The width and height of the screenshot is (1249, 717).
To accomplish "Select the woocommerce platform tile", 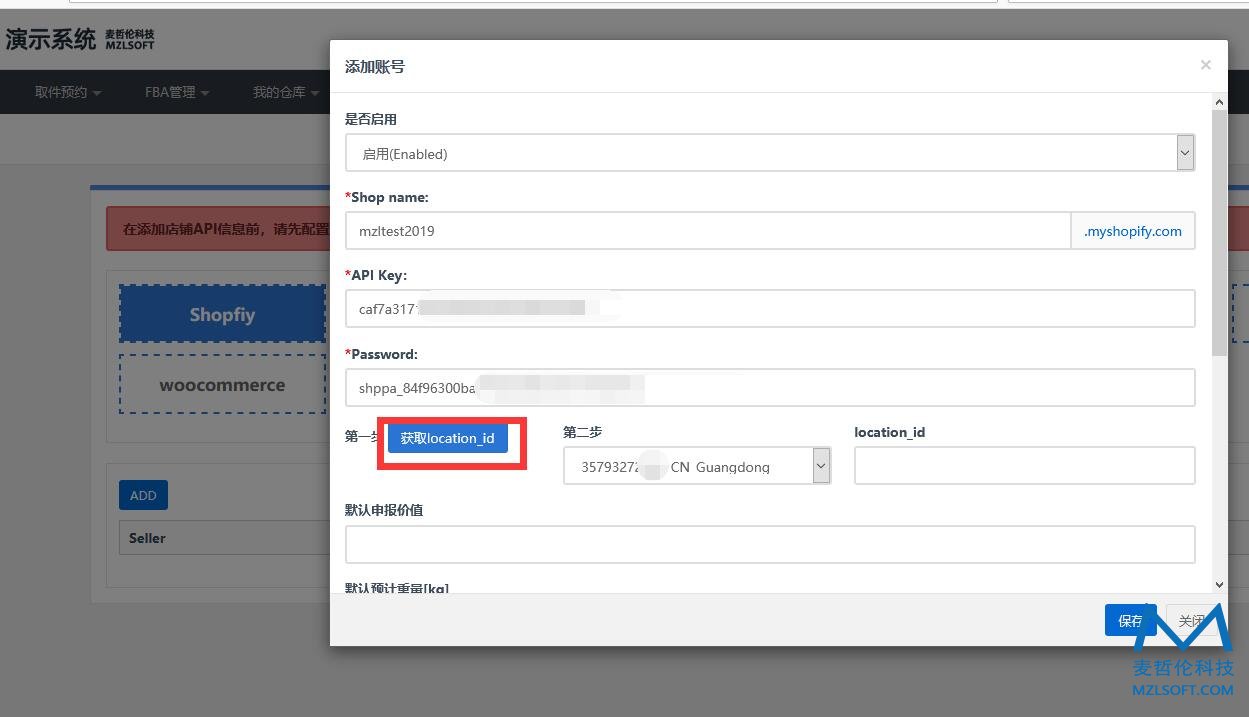I will (222, 384).
